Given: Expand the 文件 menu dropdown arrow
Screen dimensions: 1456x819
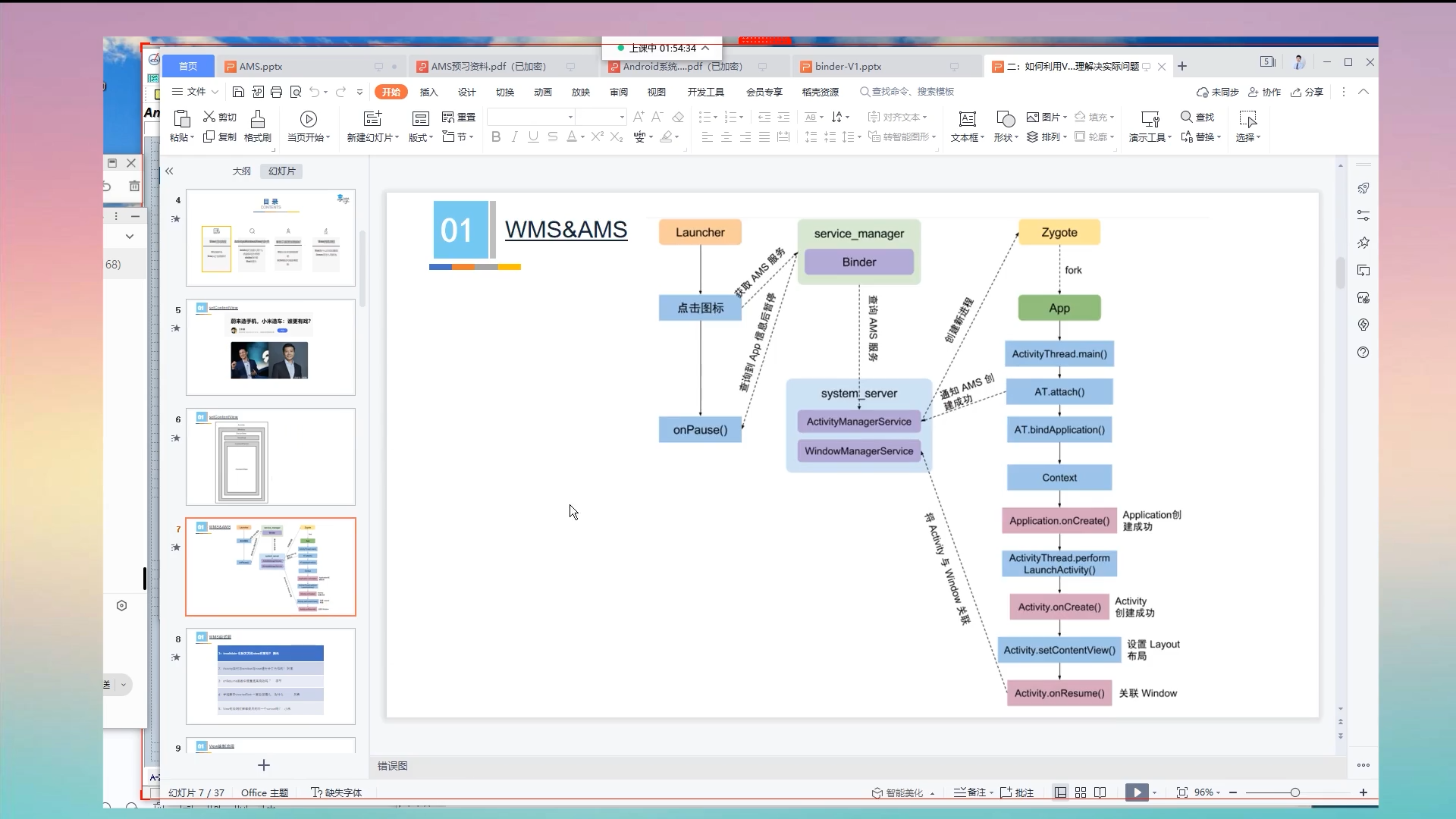Looking at the screenshot, I should pyautogui.click(x=215, y=92).
